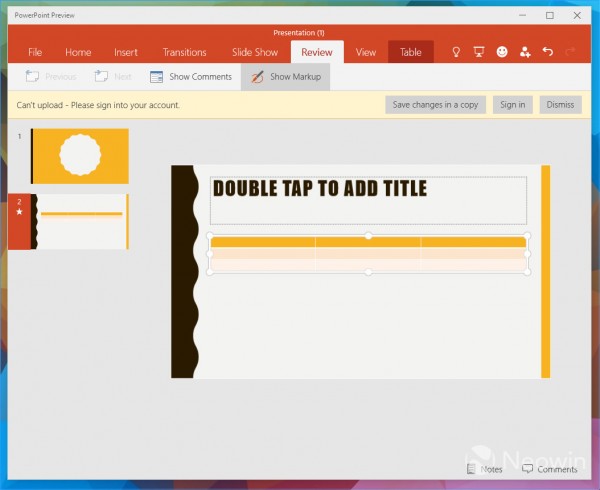Select slide 1 thumbnail
The image size is (600, 490).
tap(80, 156)
